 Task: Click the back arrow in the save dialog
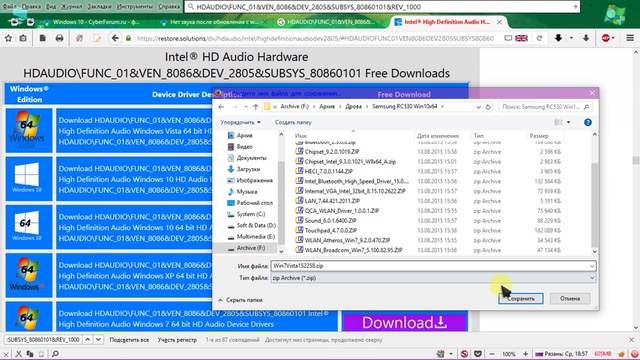coord(221,107)
